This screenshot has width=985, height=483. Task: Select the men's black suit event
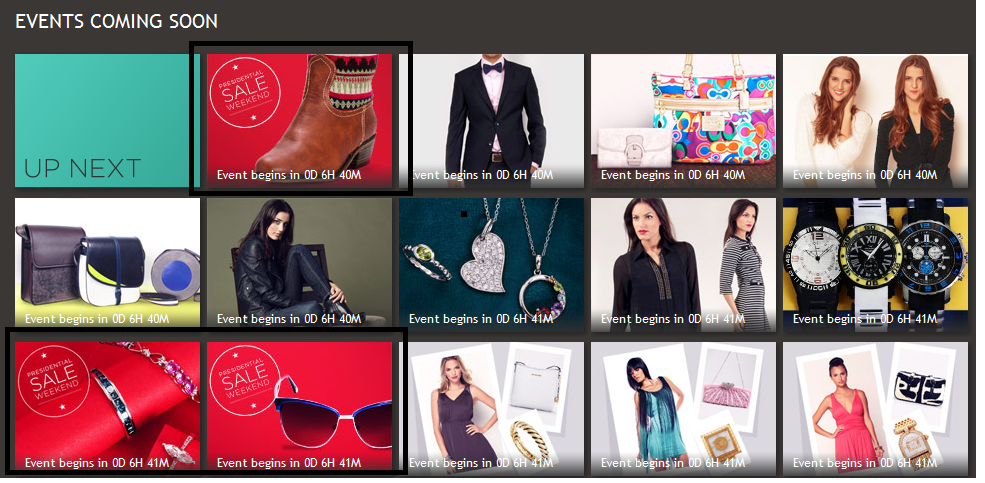pos(491,121)
